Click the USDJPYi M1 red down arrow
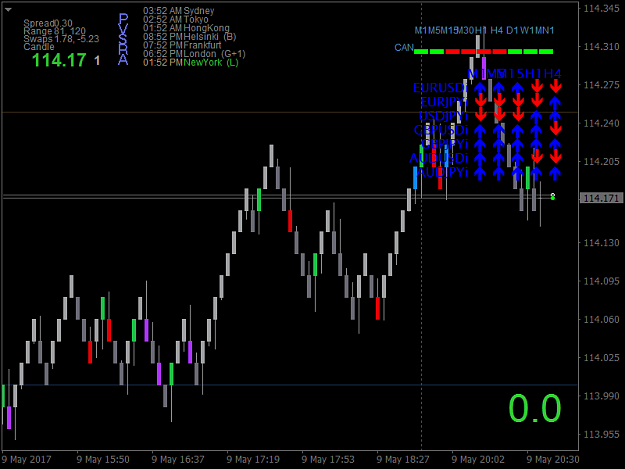 pyautogui.click(x=480, y=114)
